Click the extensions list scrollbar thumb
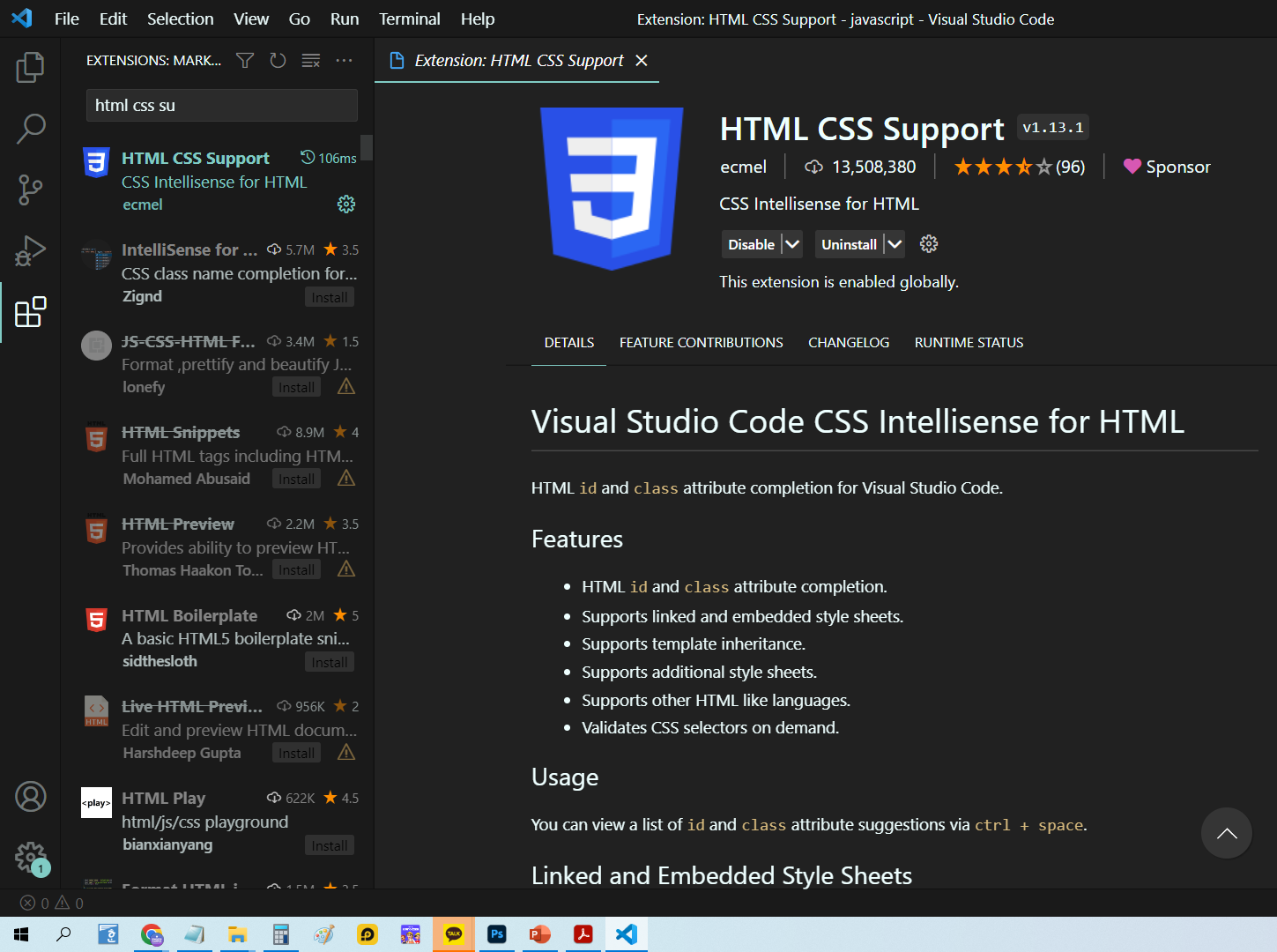This screenshot has width=1277, height=952. [x=367, y=147]
